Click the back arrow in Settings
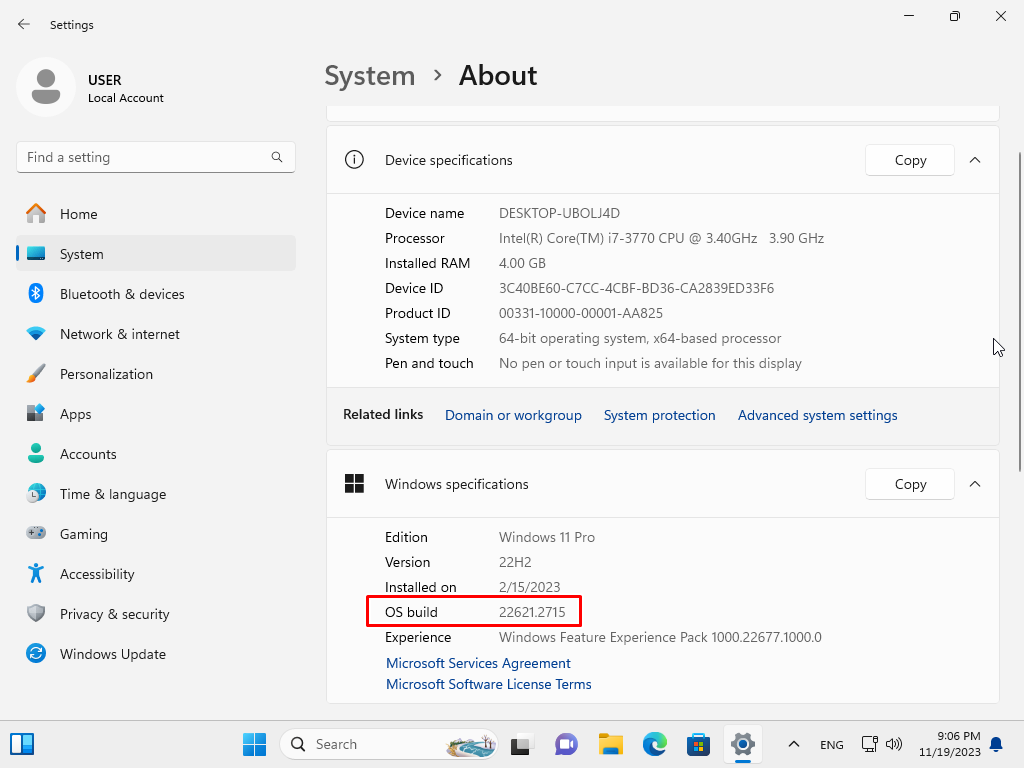Screen dimensions: 1024x768 pyautogui.click(x=24, y=24)
